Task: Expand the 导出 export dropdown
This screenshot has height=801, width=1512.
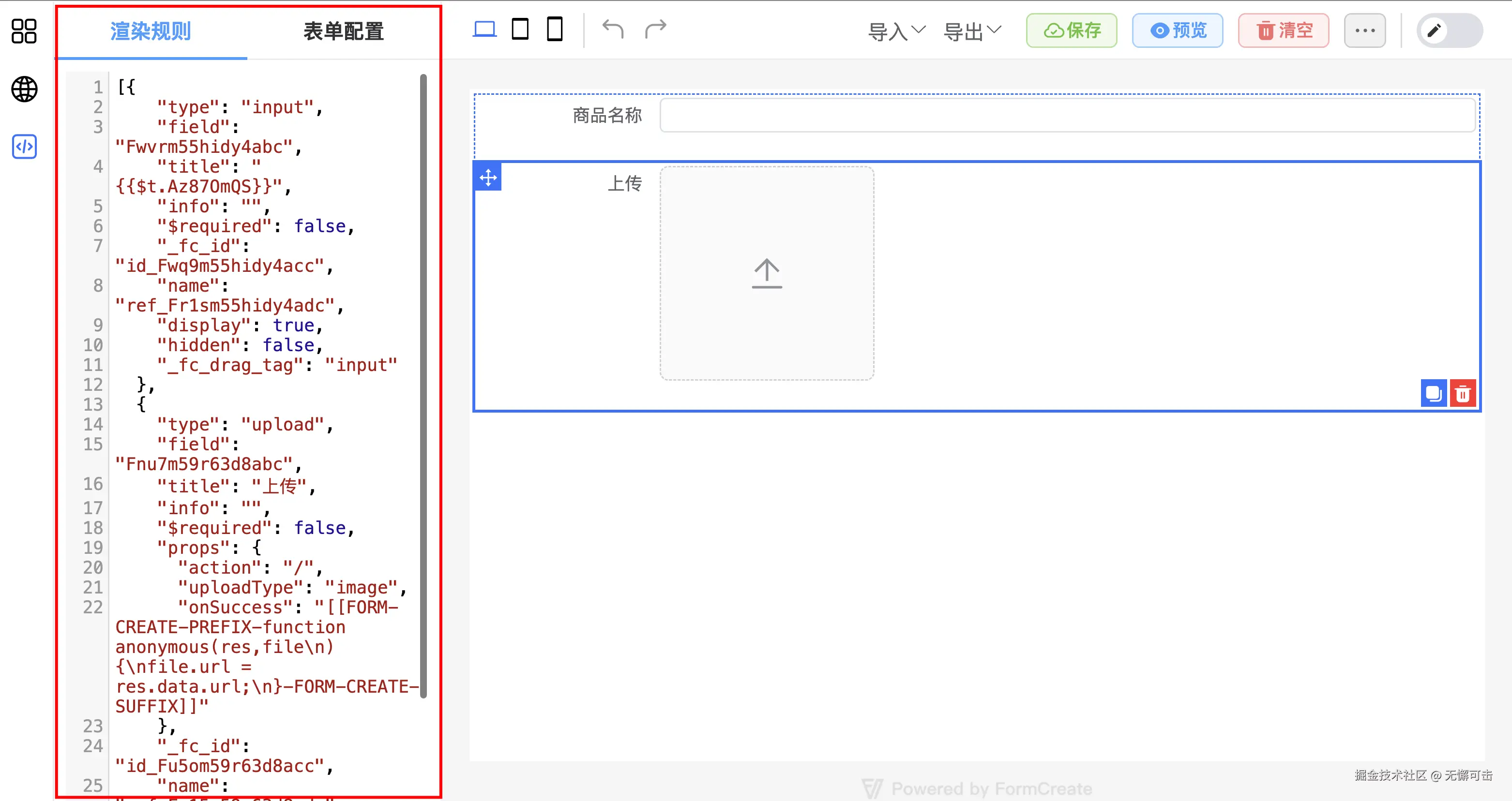Action: point(972,31)
